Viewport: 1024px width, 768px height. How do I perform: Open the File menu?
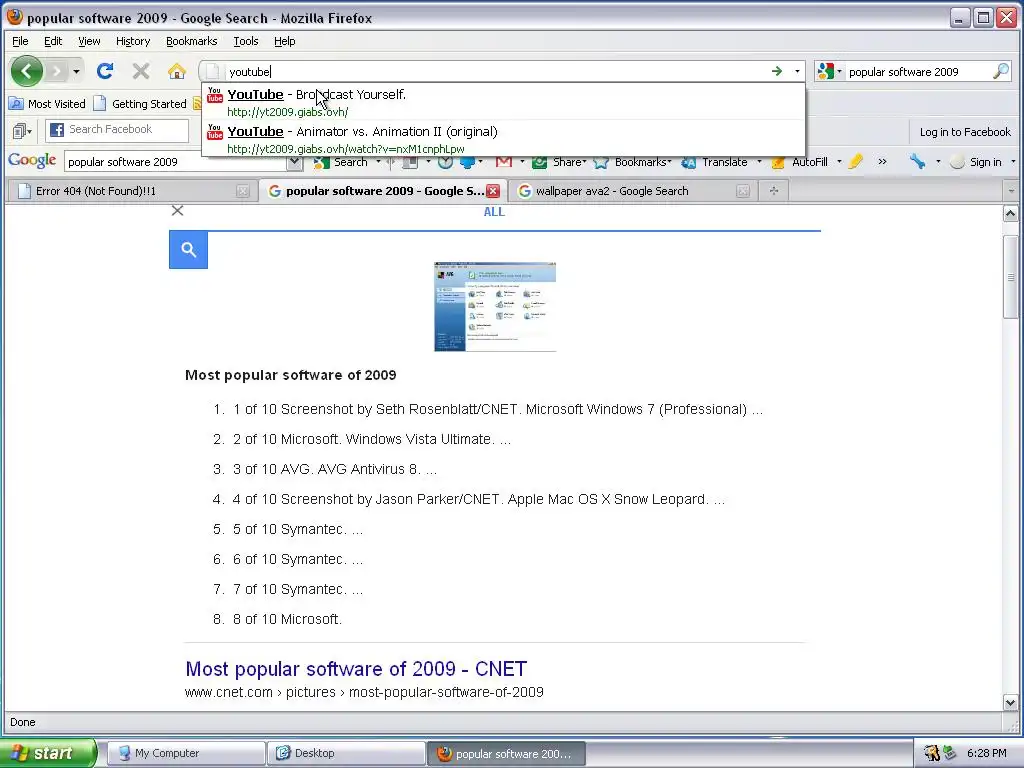[20, 41]
